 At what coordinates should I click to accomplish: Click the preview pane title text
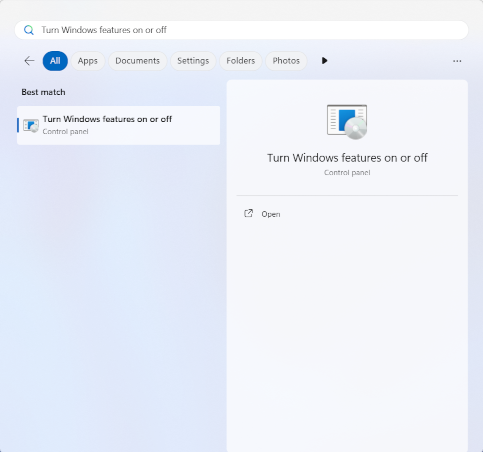coord(347,158)
